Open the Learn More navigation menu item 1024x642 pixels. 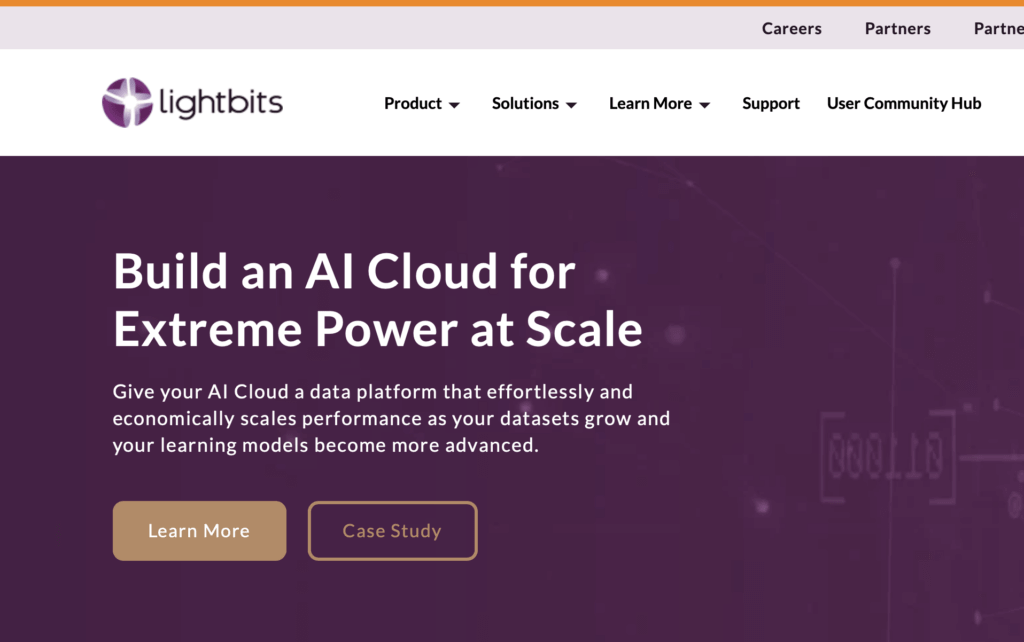(x=650, y=103)
